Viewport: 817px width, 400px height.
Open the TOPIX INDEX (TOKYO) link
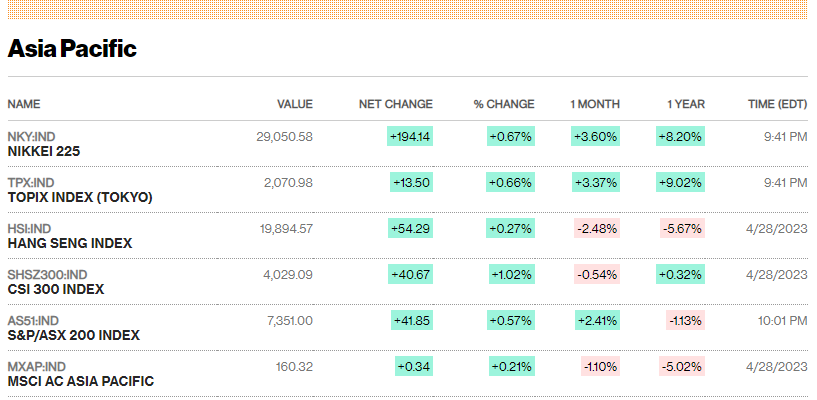click(x=80, y=197)
